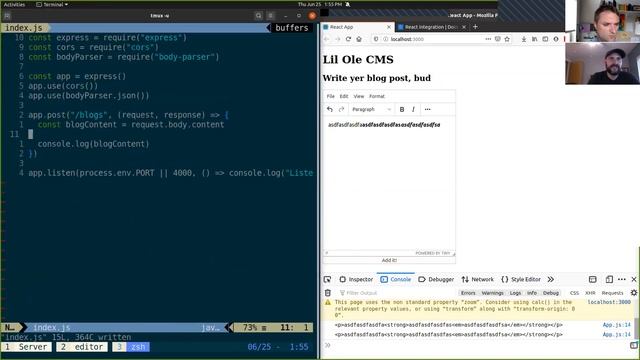Viewport: 640px width, 360px height.
Task: Open console settings gear
Action: 634,293
